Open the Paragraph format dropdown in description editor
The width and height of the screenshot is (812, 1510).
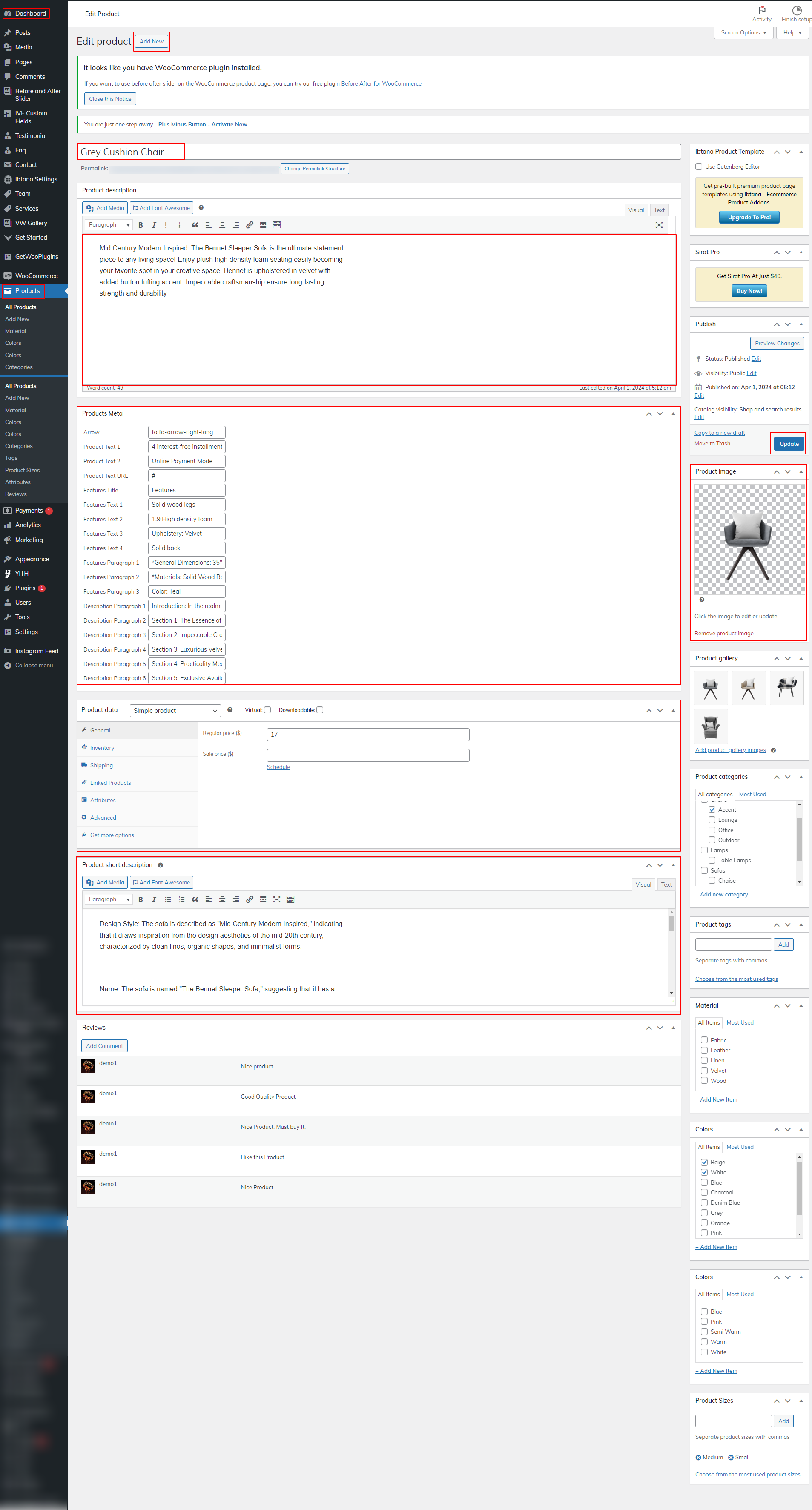point(109,225)
